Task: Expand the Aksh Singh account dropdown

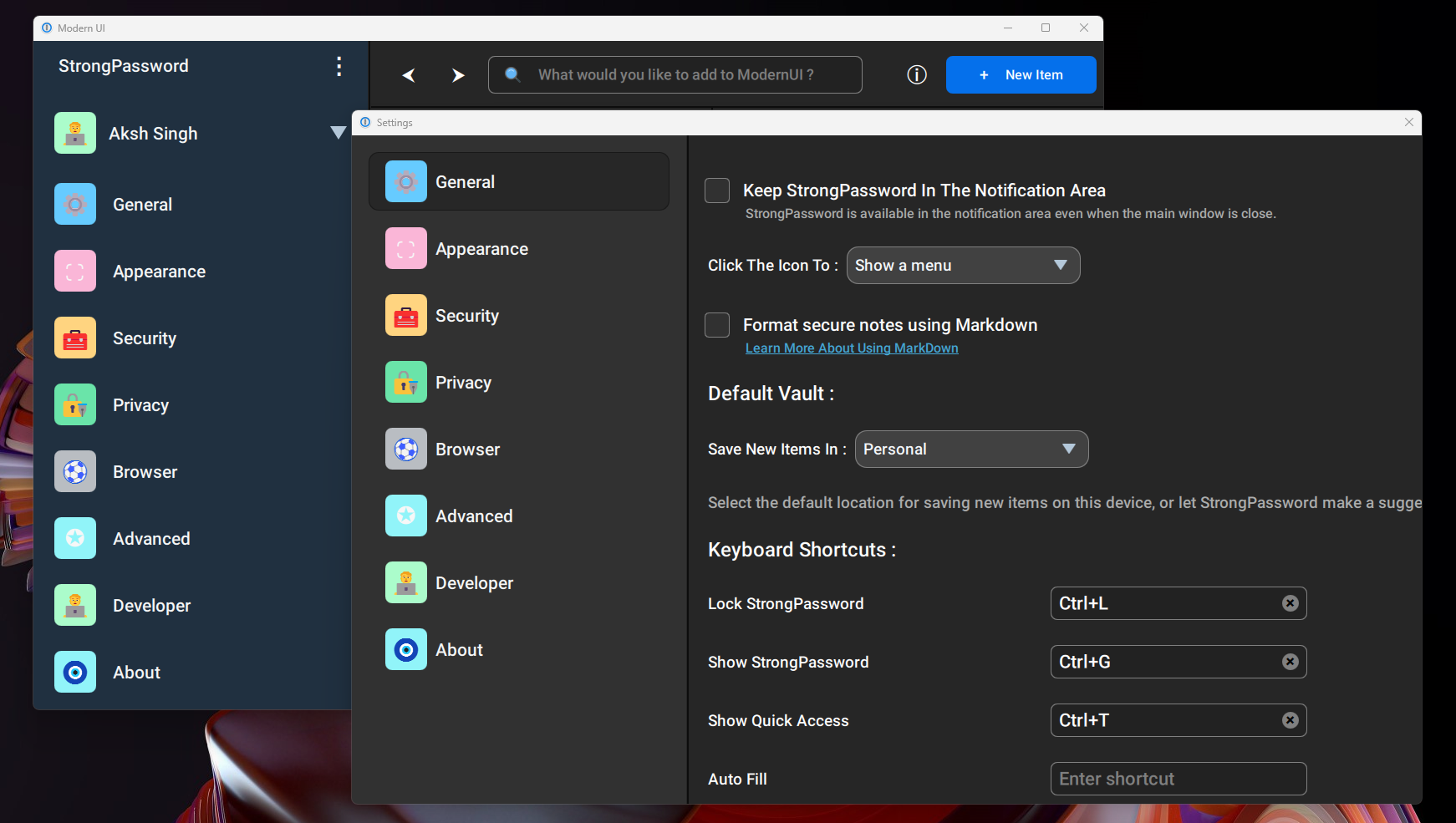Action: tap(338, 133)
